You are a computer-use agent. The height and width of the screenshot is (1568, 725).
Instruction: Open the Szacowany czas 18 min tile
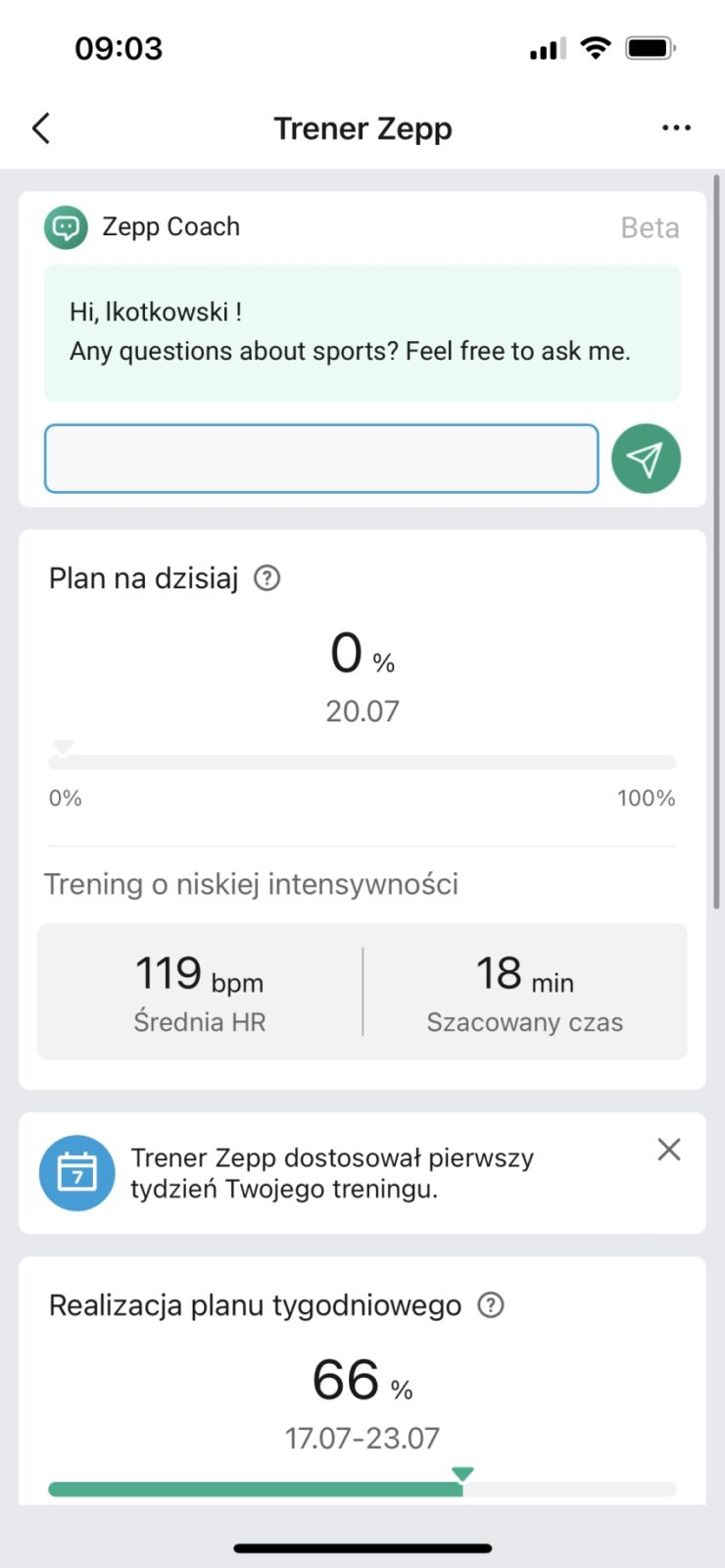pyautogui.click(x=525, y=992)
